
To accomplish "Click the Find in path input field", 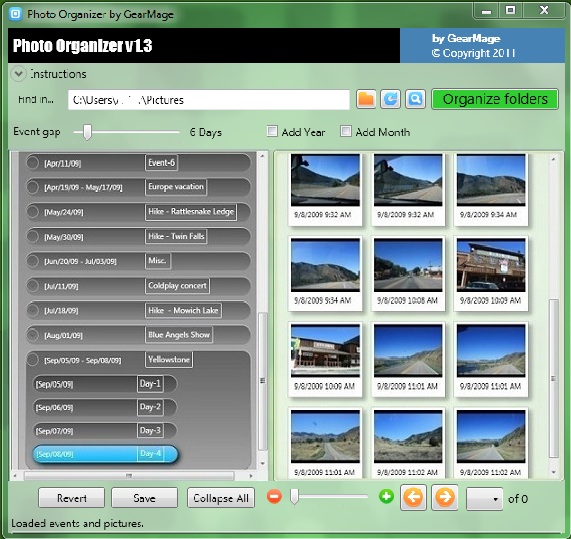I will tap(209, 100).
